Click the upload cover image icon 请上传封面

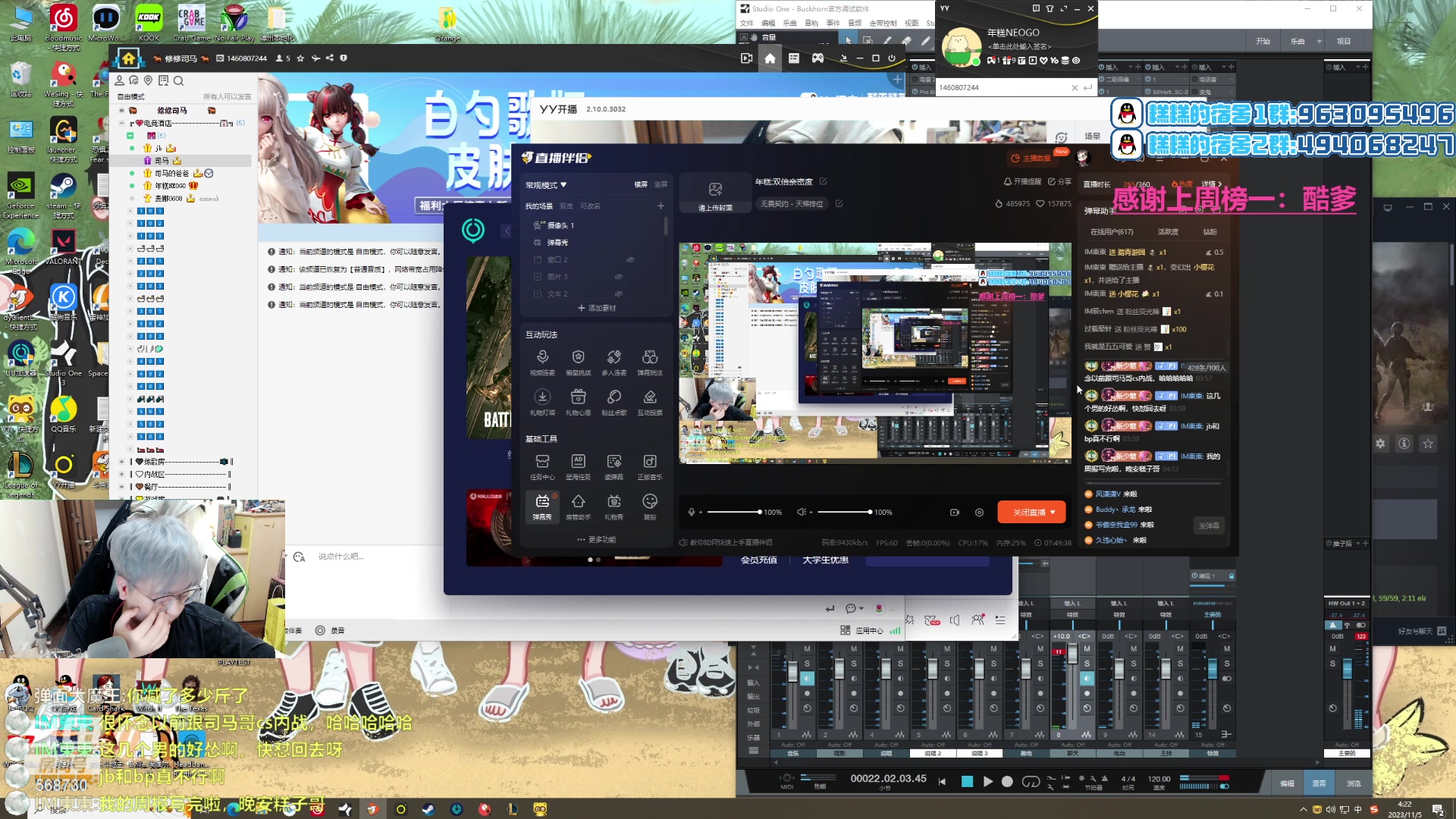715,194
